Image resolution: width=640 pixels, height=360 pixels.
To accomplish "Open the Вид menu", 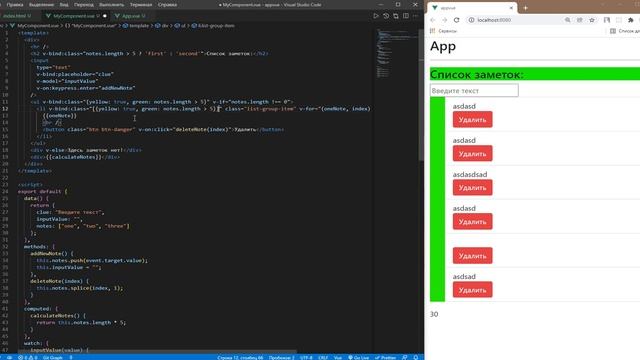I will pos(64,5).
